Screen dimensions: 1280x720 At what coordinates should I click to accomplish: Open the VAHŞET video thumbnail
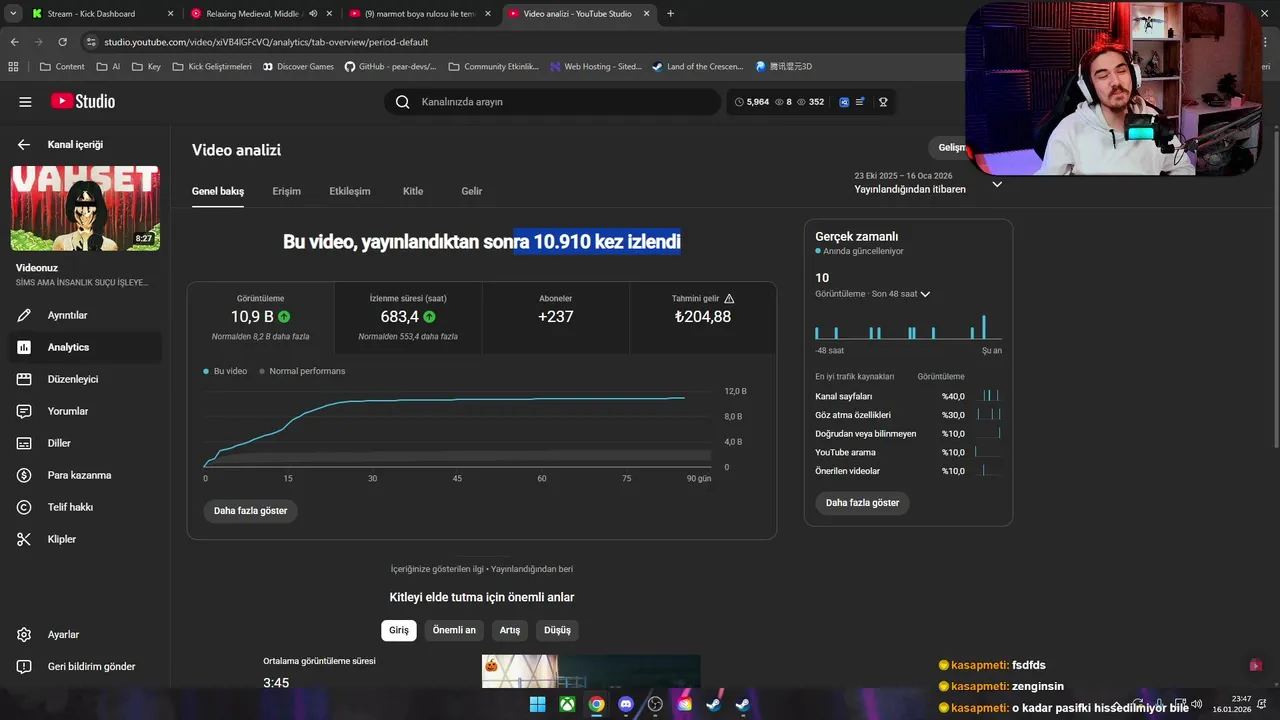tap(85, 208)
